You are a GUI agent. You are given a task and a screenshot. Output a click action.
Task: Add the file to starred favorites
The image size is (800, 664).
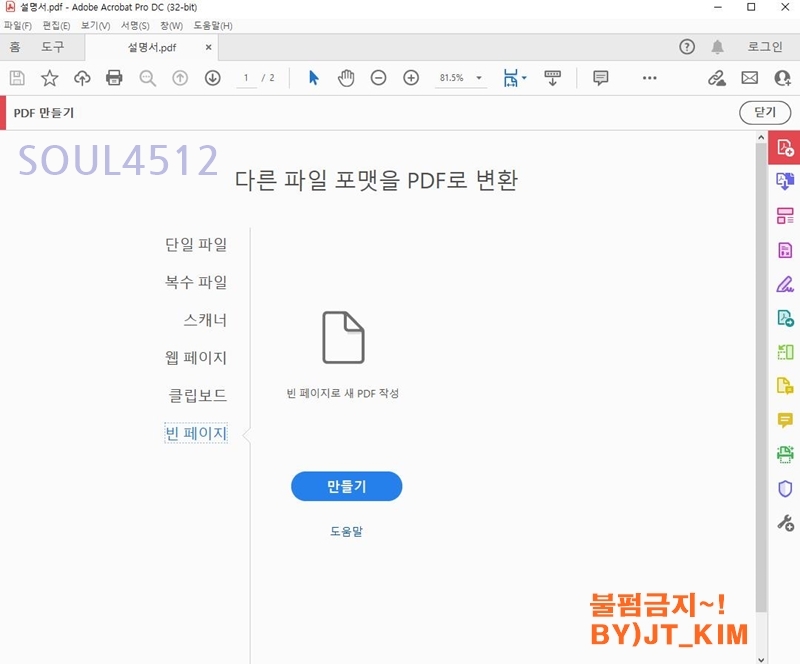tap(49, 78)
